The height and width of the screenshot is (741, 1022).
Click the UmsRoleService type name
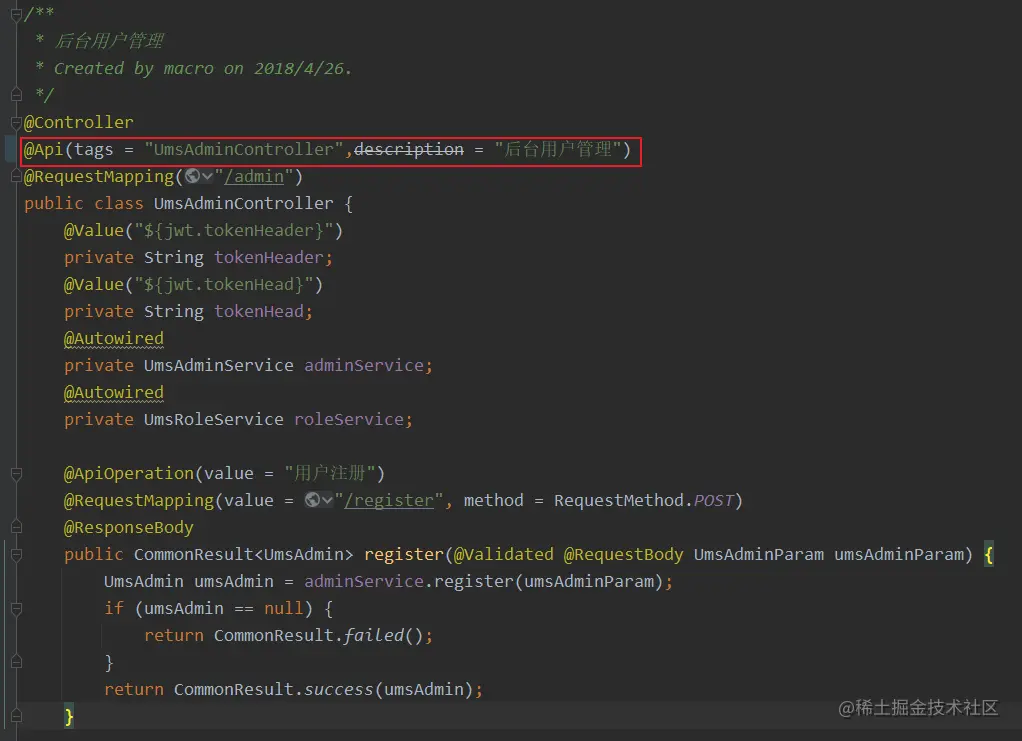coord(214,419)
